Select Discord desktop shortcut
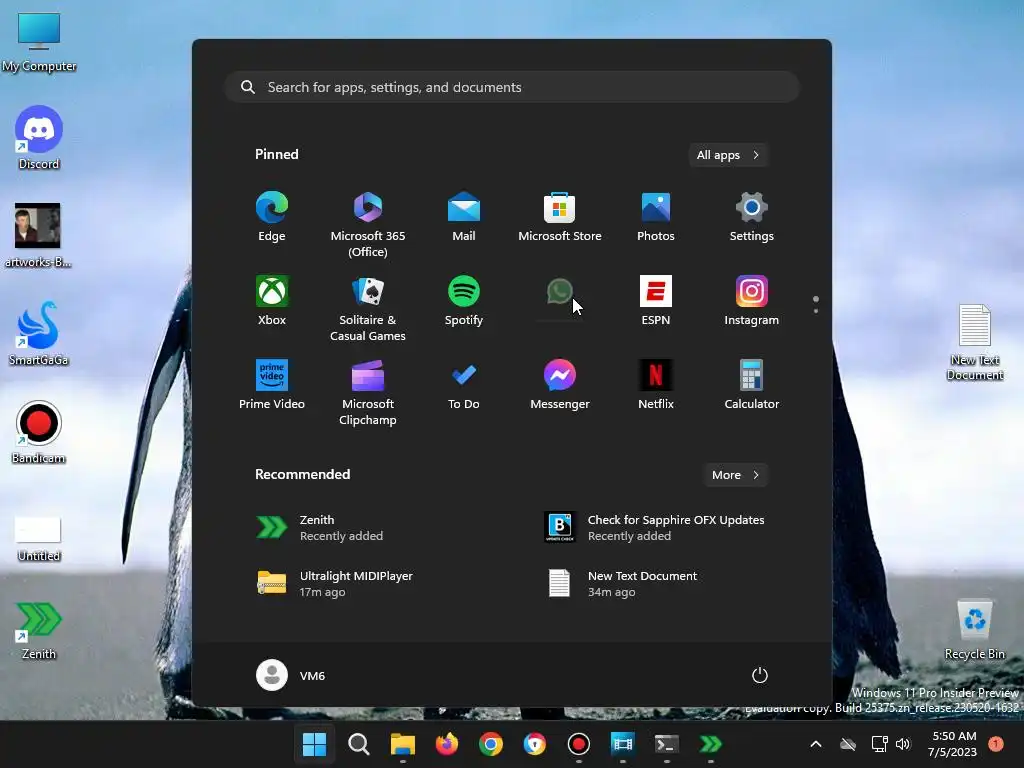The image size is (1024, 768). point(39,138)
